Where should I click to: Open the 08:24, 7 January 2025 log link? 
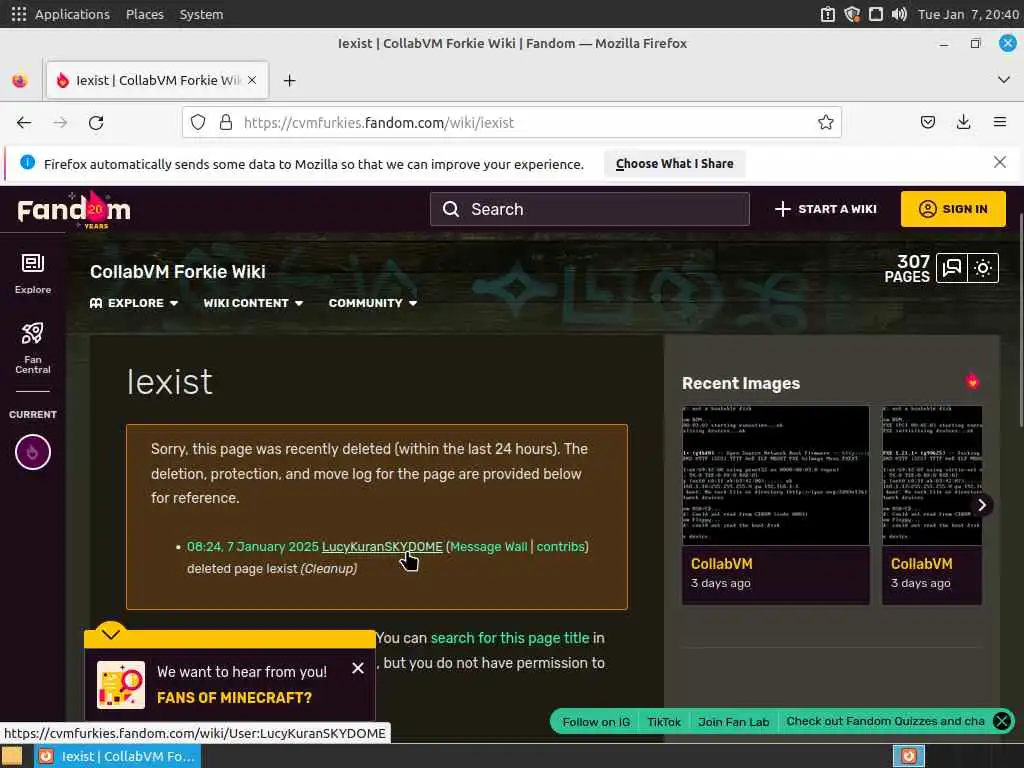coord(253,547)
